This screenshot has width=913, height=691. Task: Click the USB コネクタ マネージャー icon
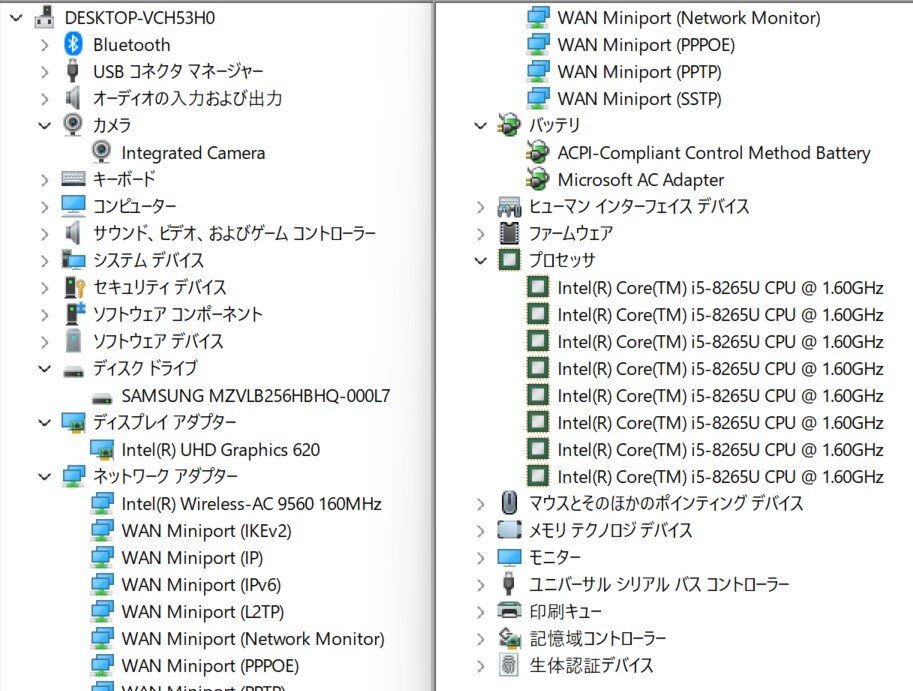pyautogui.click(x=73, y=71)
